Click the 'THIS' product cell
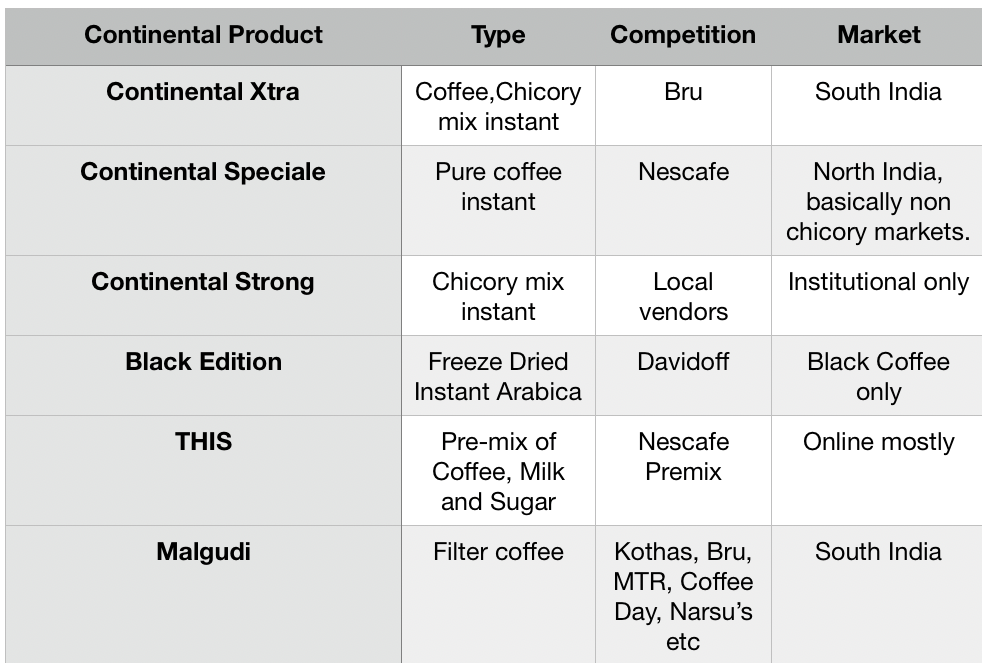 (203, 442)
